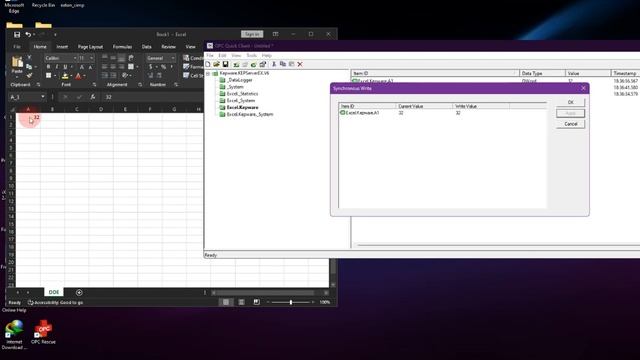640x360 pixels.
Task: Switch to the Review ribbon tab
Action: click(x=168, y=47)
